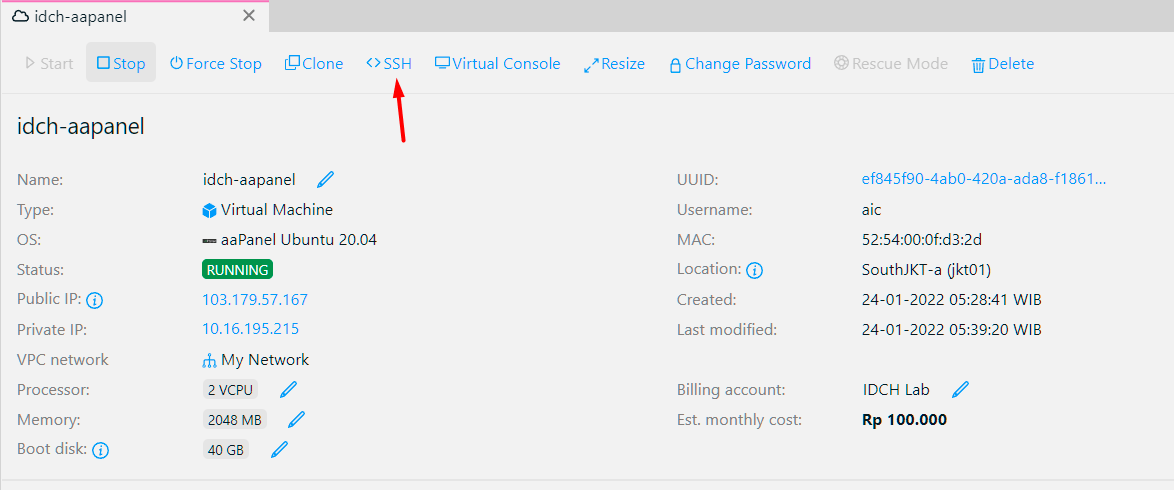
Task: Close the idch-aapanel tab
Action: coord(249,16)
